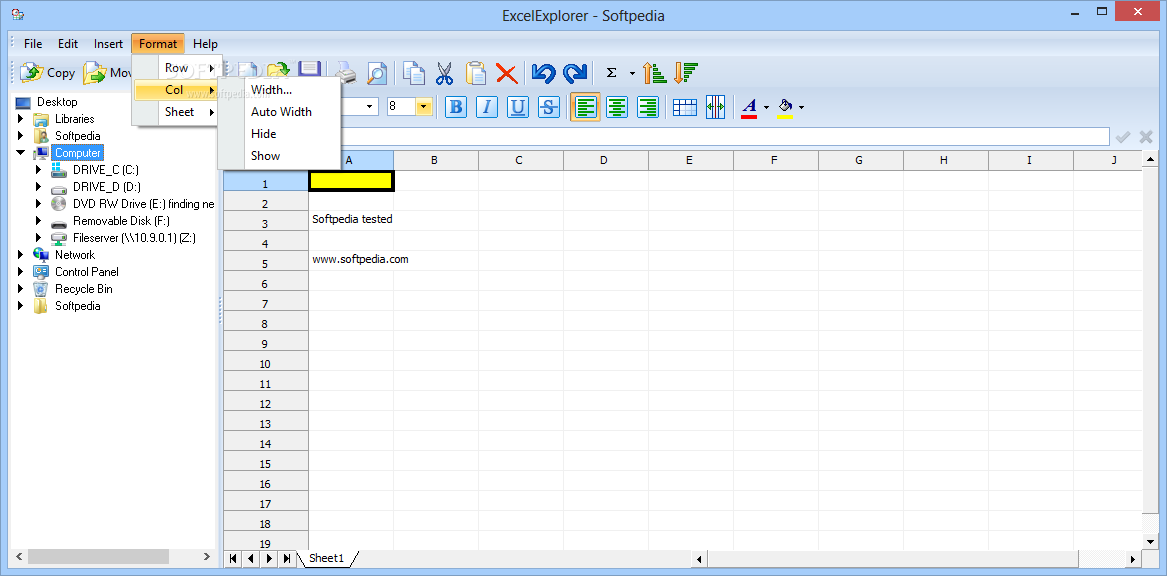The height and width of the screenshot is (576, 1167).
Task: Open the Insert menu
Action: [x=108, y=44]
